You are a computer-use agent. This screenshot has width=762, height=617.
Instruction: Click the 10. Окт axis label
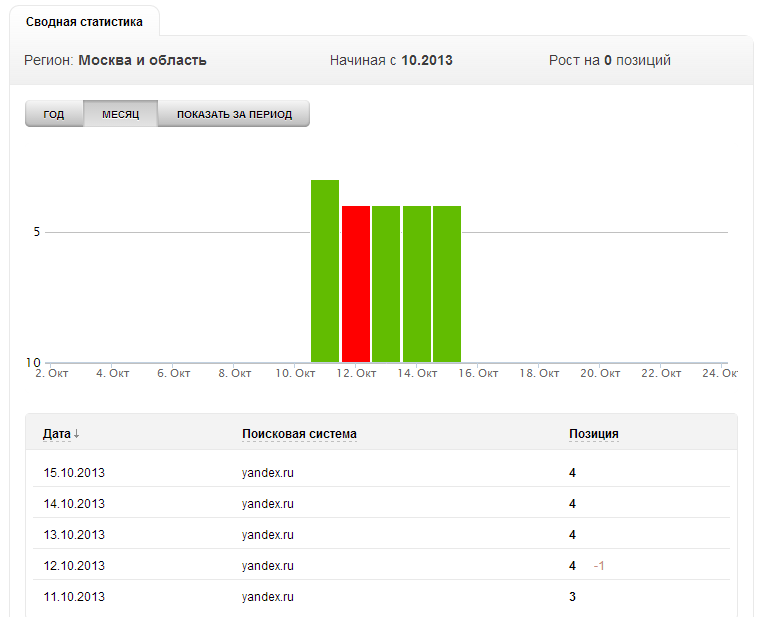coord(295,373)
